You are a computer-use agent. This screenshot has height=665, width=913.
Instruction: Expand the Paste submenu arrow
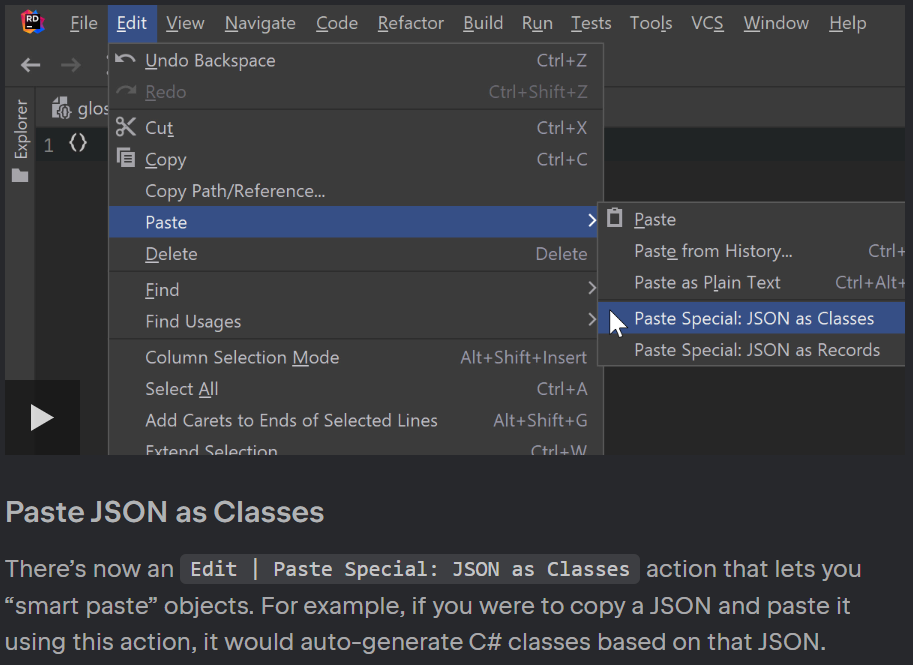point(592,221)
